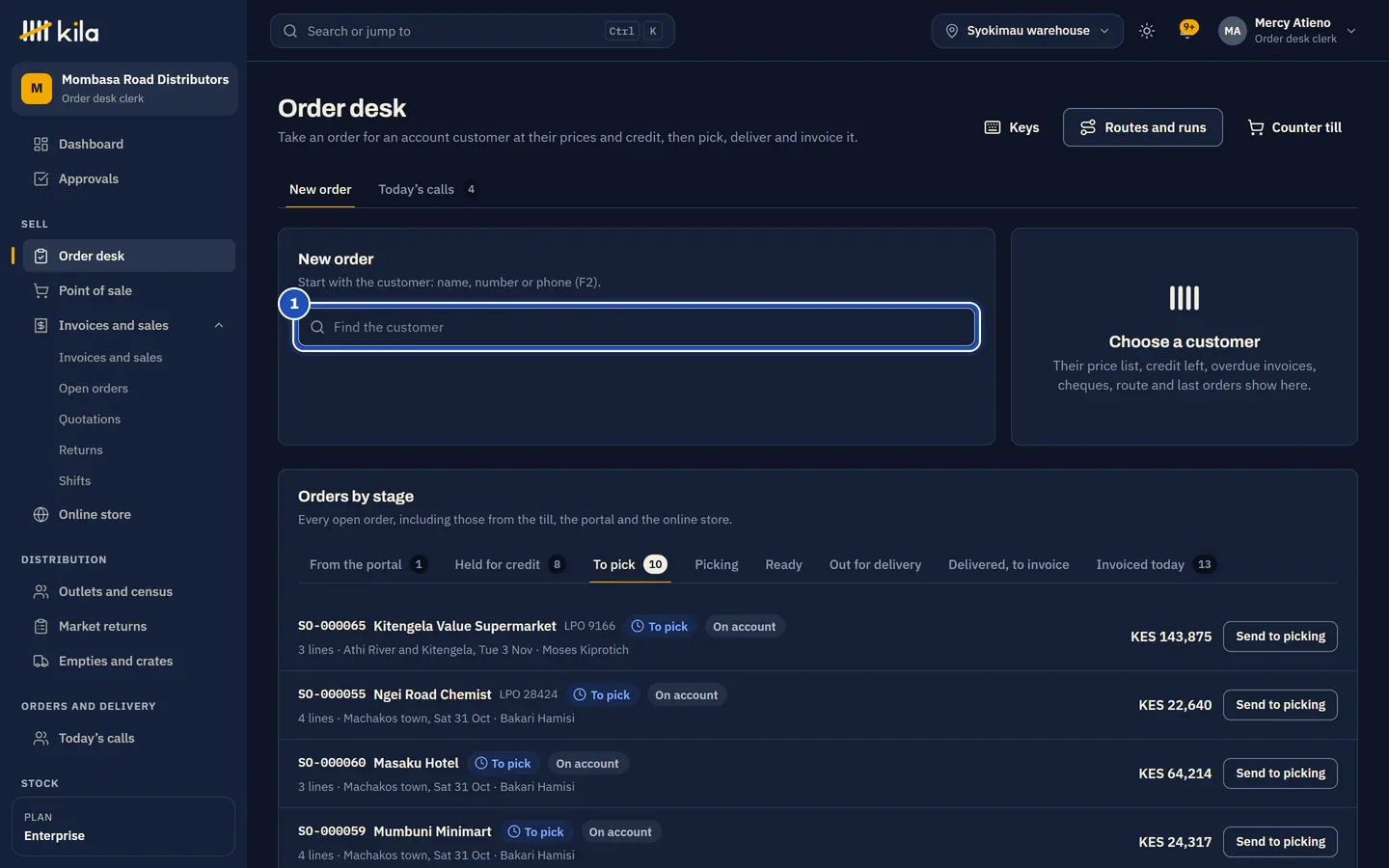
Task: Toggle the light/dark theme sun icon
Action: (x=1146, y=31)
